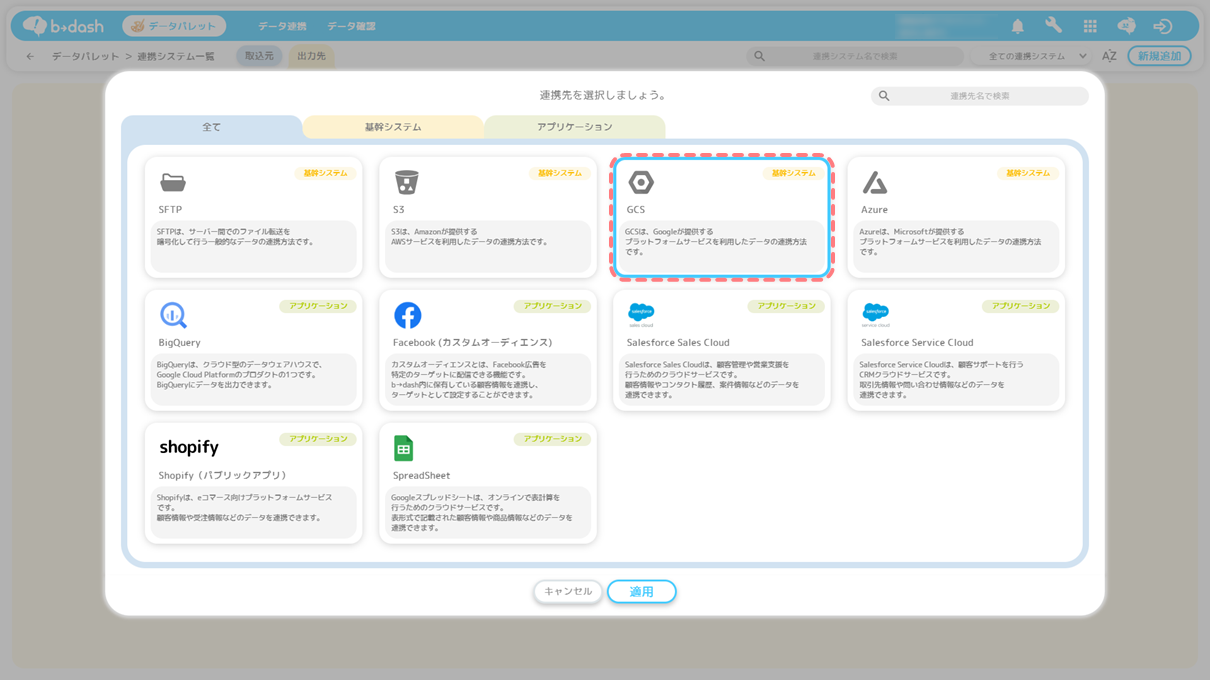
Task: Click magnifier icon in dialog search box
Action: [884, 96]
